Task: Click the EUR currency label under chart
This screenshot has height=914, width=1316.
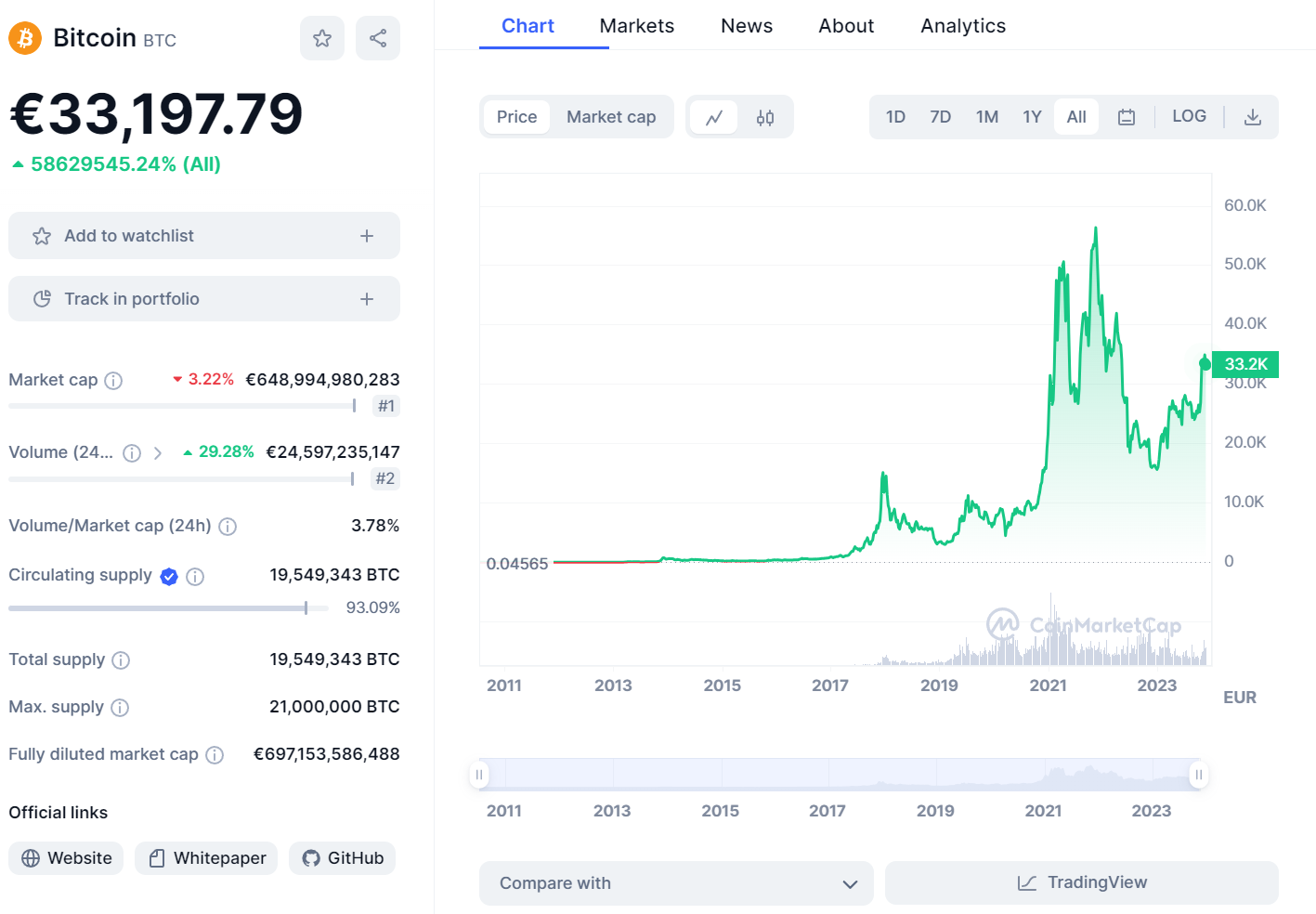Action: [1240, 698]
